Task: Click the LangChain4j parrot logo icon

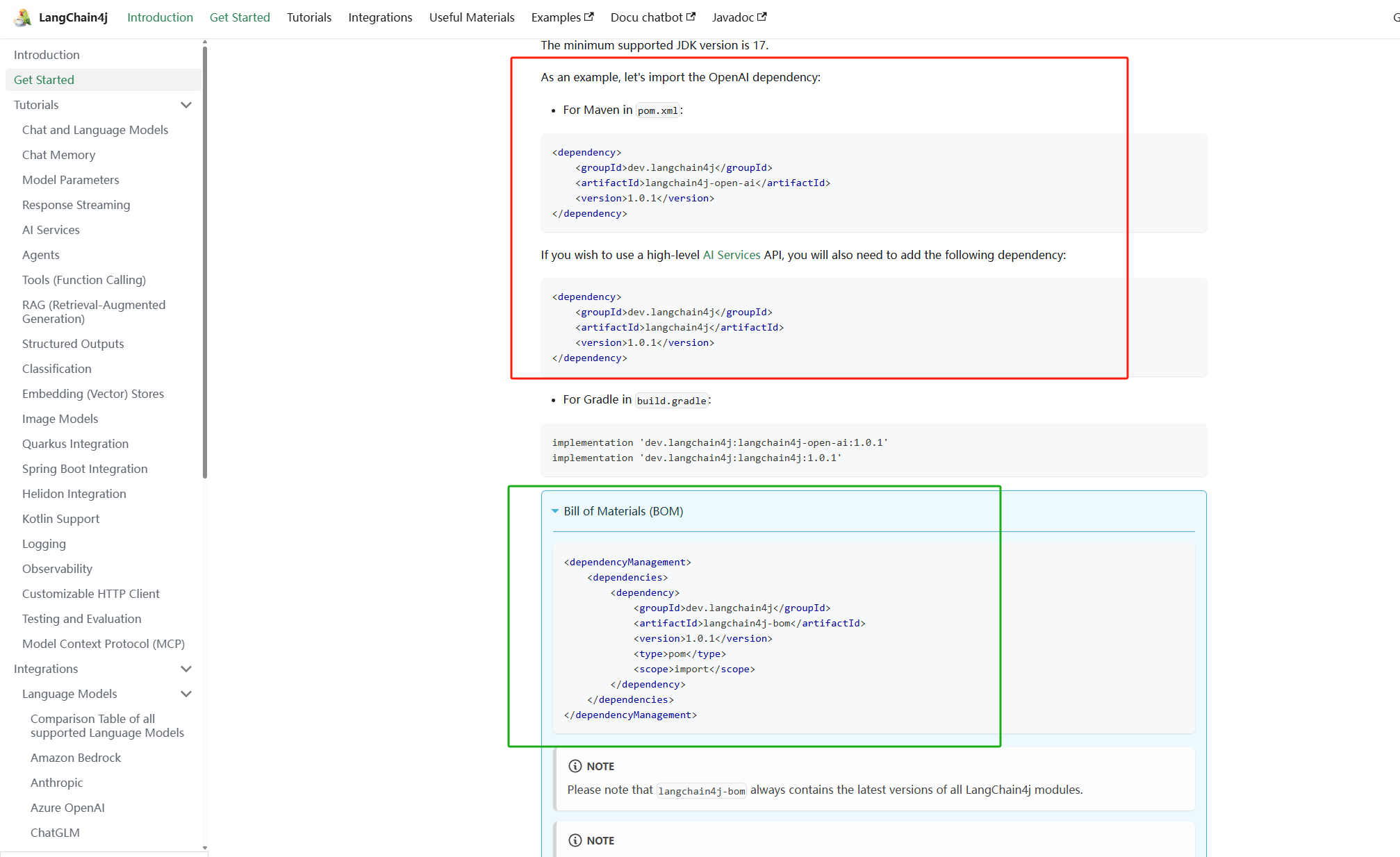Action: pyautogui.click(x=22, y=17)
